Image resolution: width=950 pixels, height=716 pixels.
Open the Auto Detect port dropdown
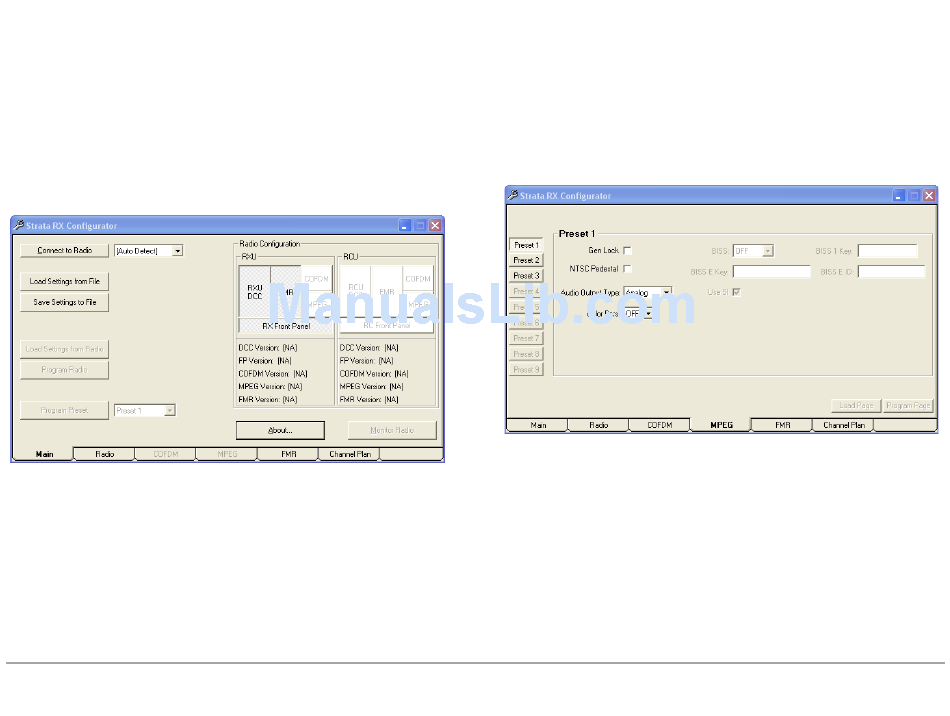click(x=178, y=251)
